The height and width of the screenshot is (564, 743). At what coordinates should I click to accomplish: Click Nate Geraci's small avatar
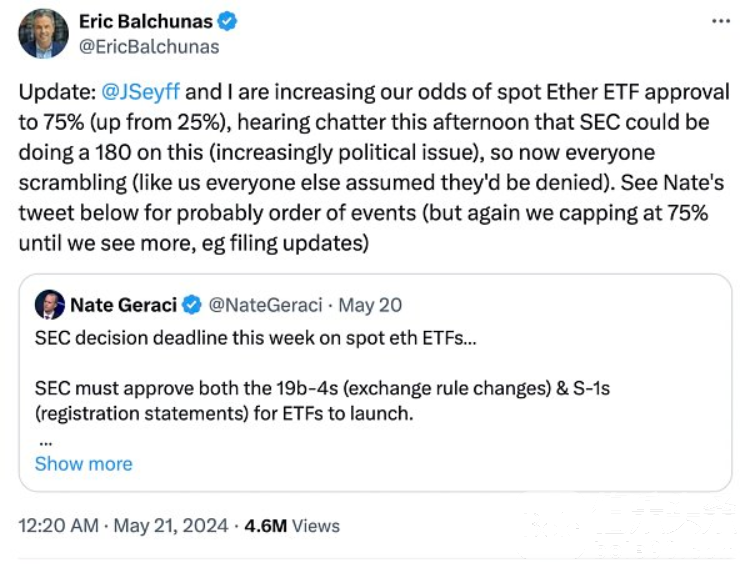coord(50,305)
